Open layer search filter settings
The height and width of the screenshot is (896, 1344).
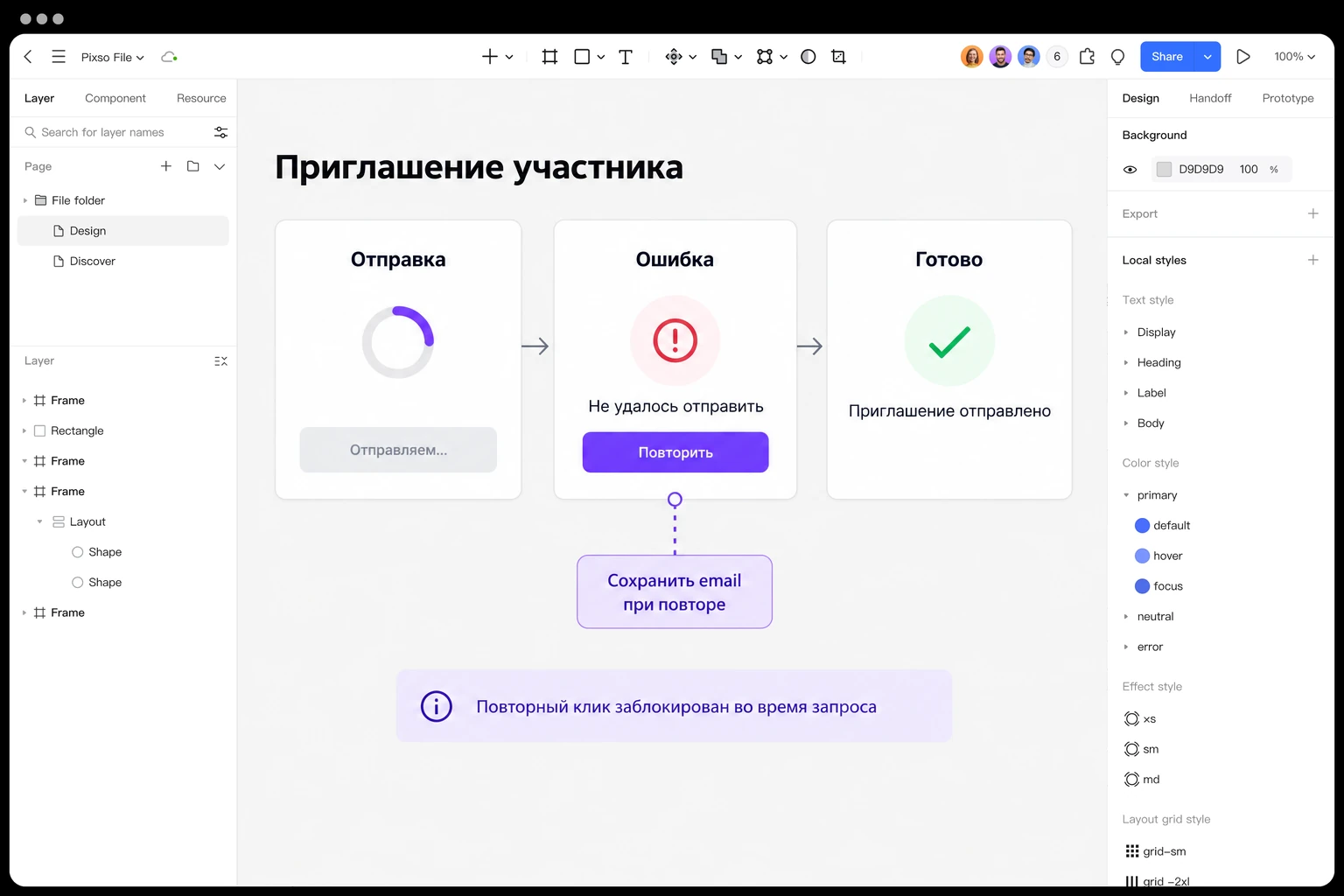pyautogui.click(x=220, y=132)
